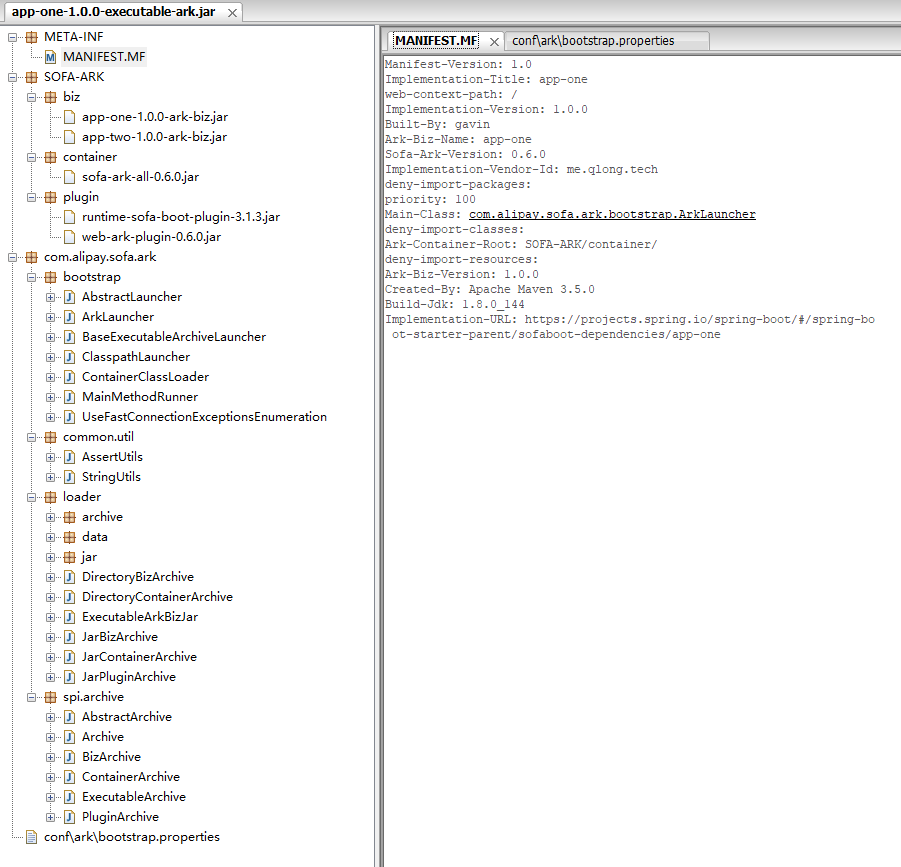Click the META-INF folder icon

pos(30,36)
